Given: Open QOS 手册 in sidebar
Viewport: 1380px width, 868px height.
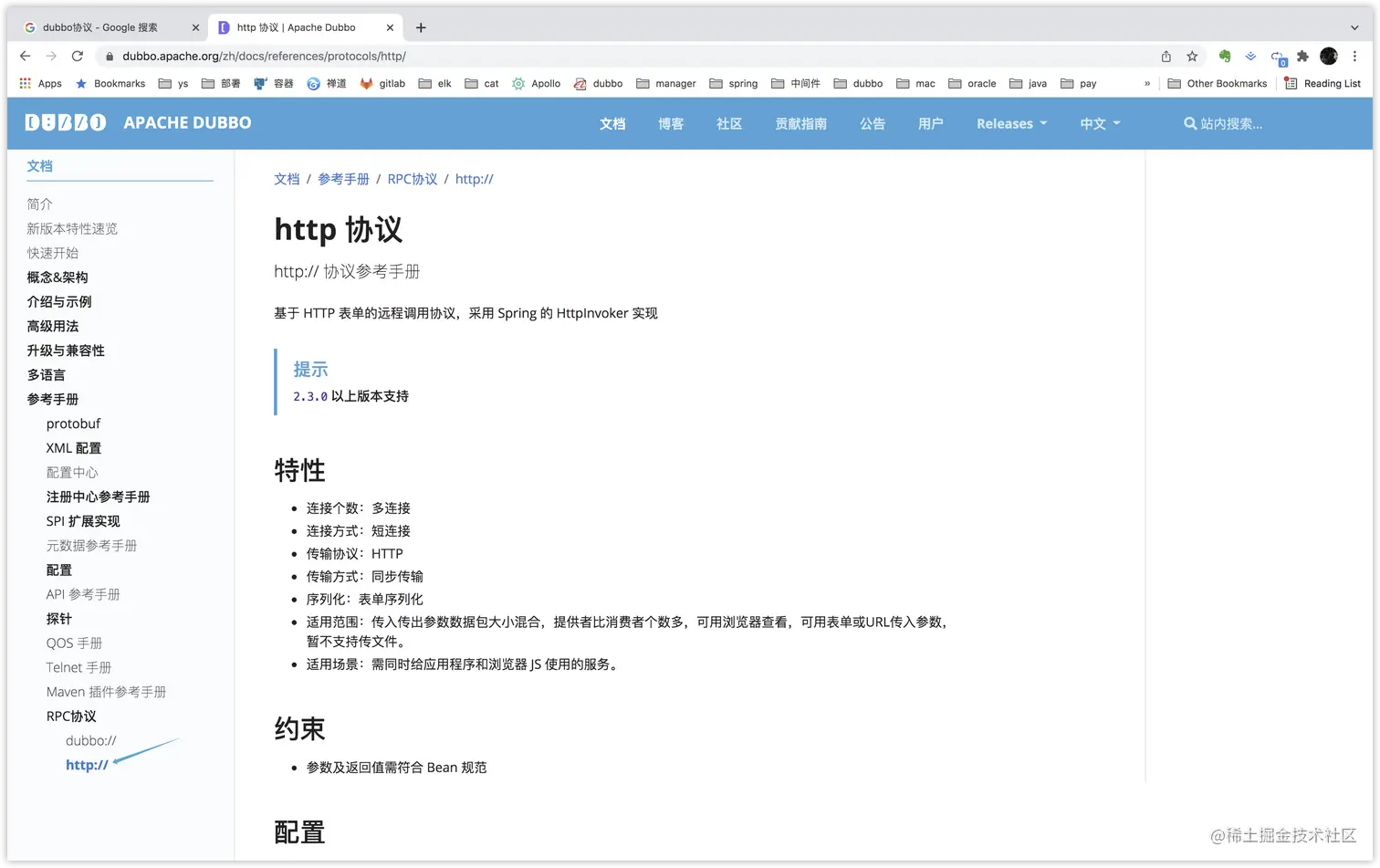Looking at the screenshot, I should coord(74,643).
